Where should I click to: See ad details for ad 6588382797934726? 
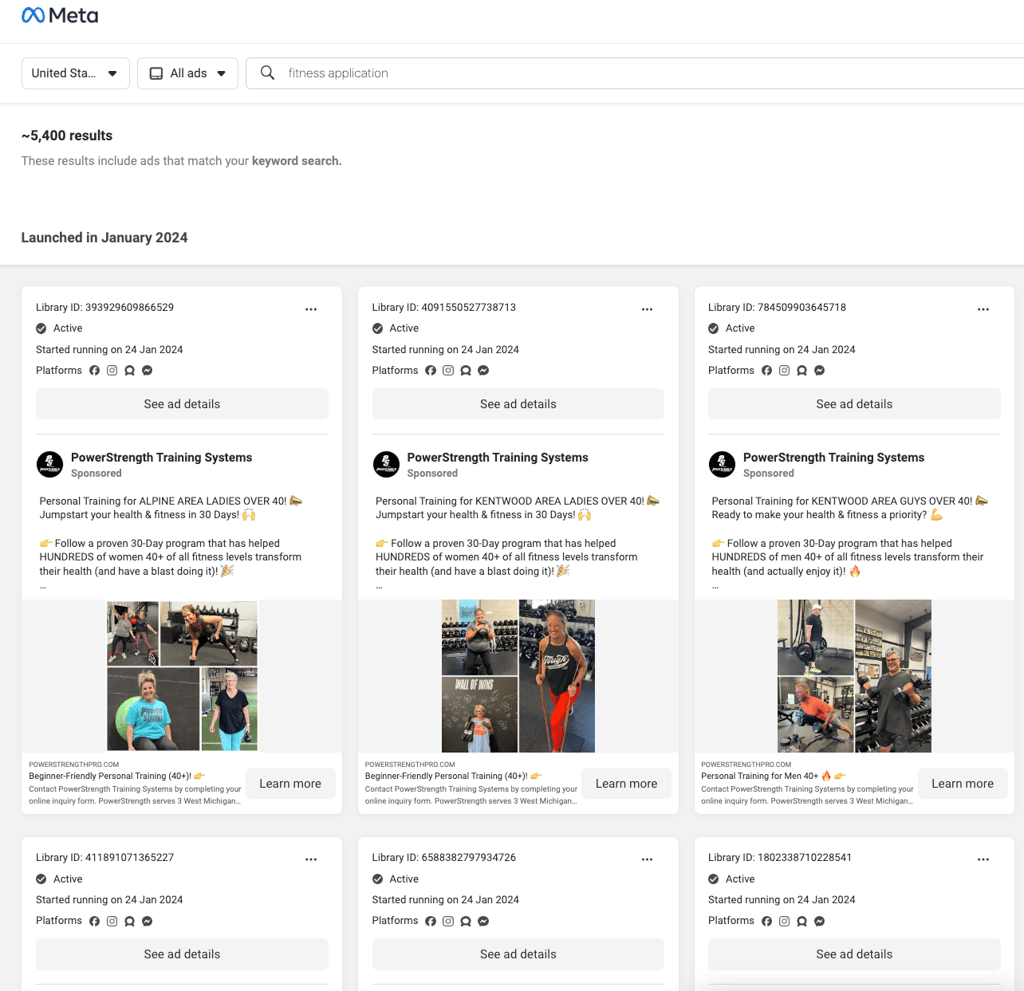(x=518, y=954)
